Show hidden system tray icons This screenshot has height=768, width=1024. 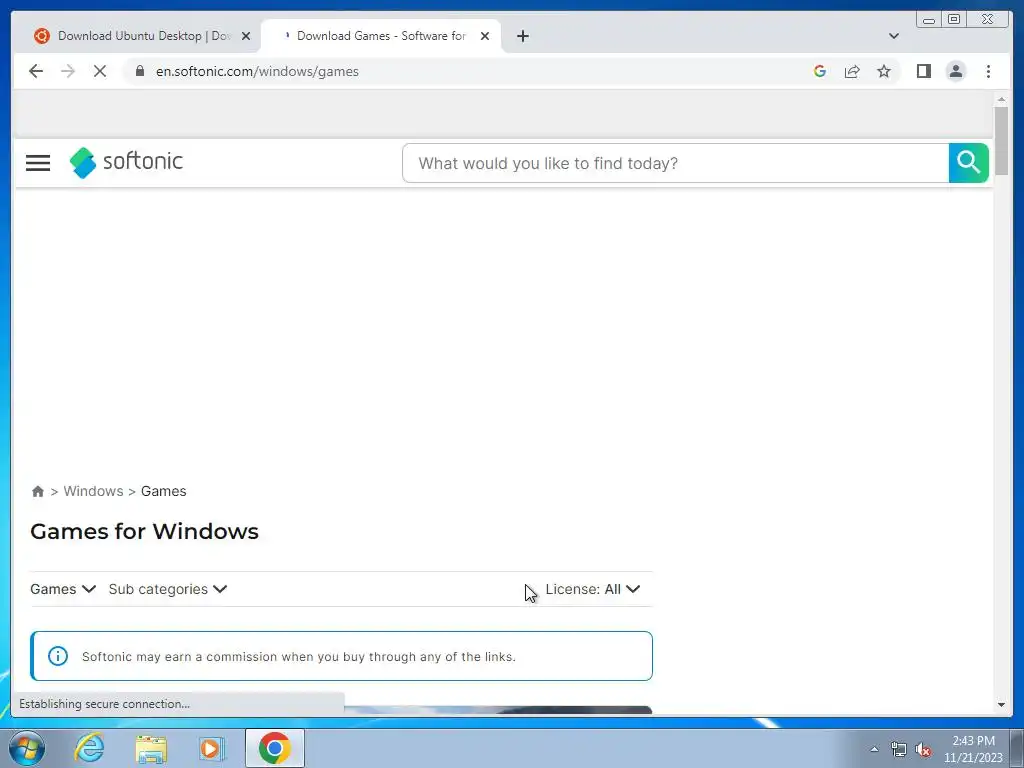[x=874, y=749]
